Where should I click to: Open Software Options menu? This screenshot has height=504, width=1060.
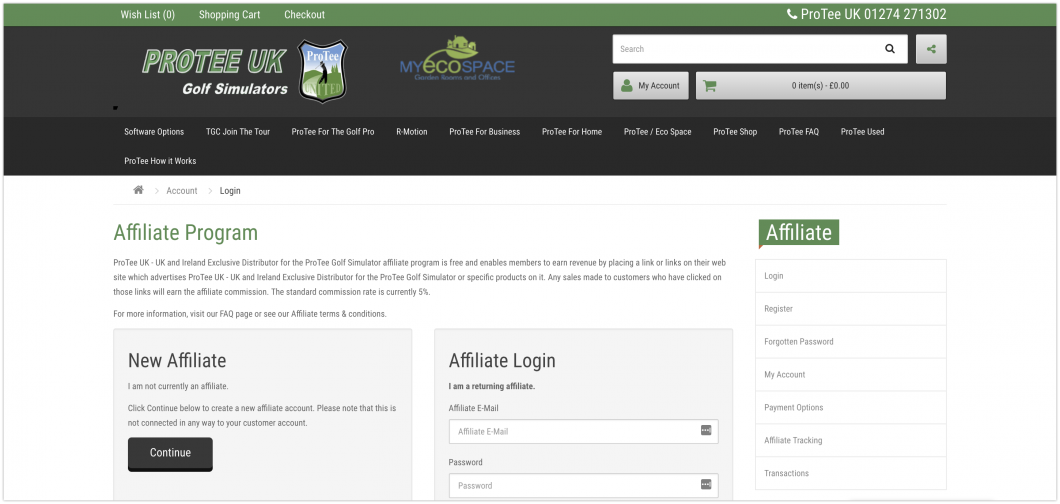point(154,132)
